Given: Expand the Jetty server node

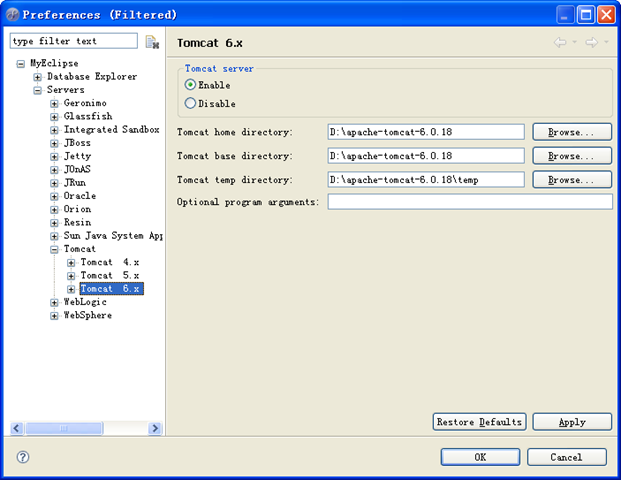Looking at the screenshot, I should [54, 157].
